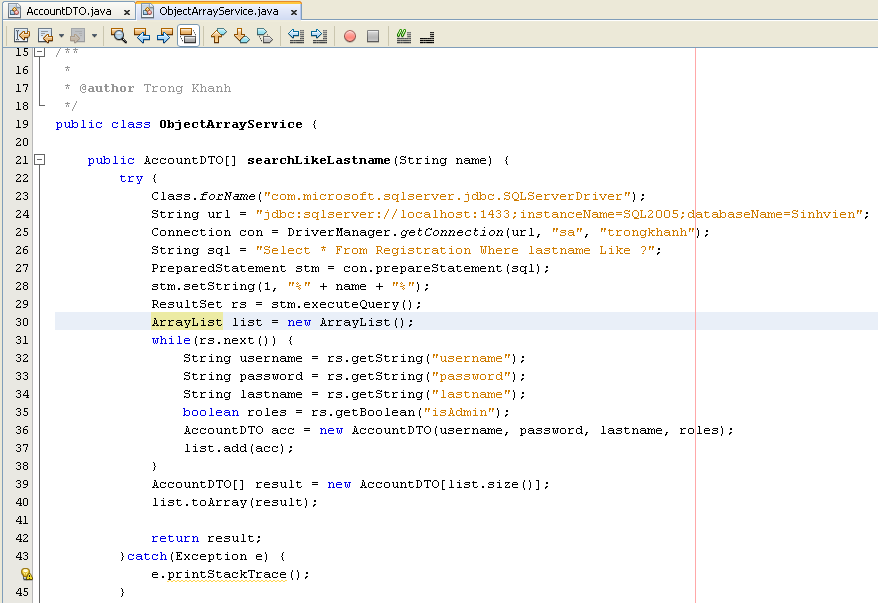878x603 pixels.
Task: Click the @author tag in the comment
Action: (x=106, y=88)
